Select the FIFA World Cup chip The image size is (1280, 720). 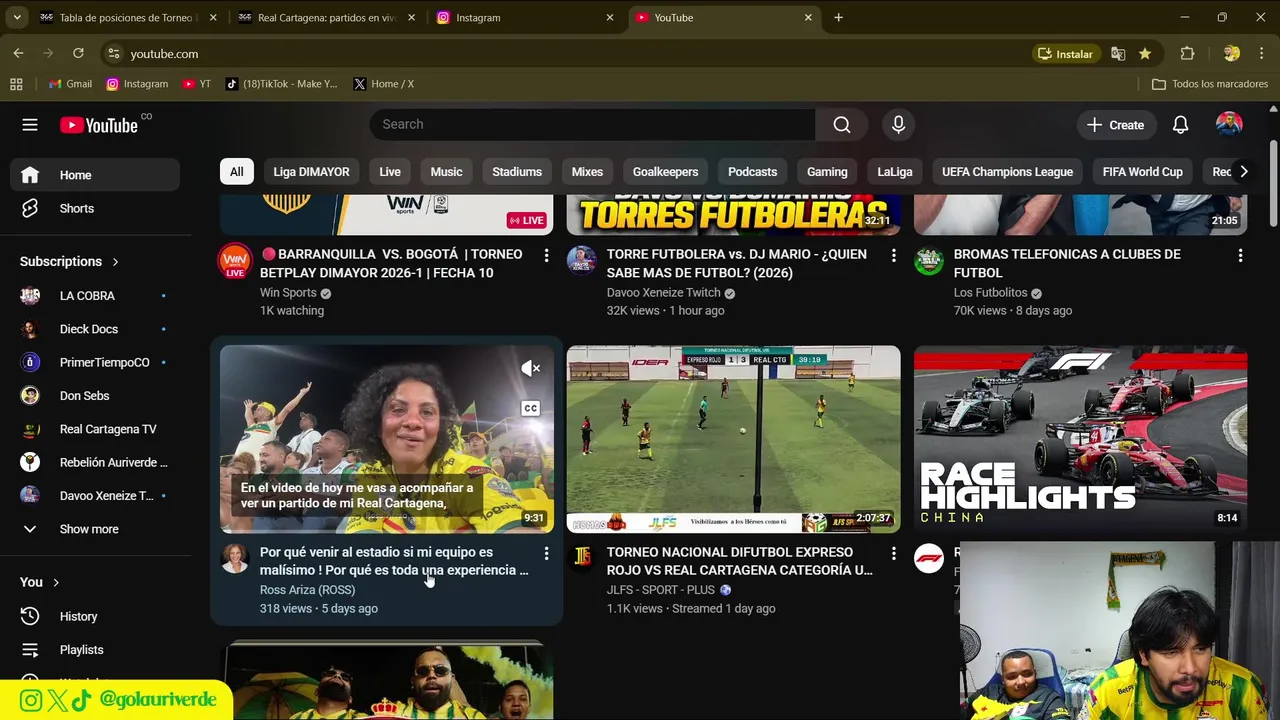point(1142,172)
